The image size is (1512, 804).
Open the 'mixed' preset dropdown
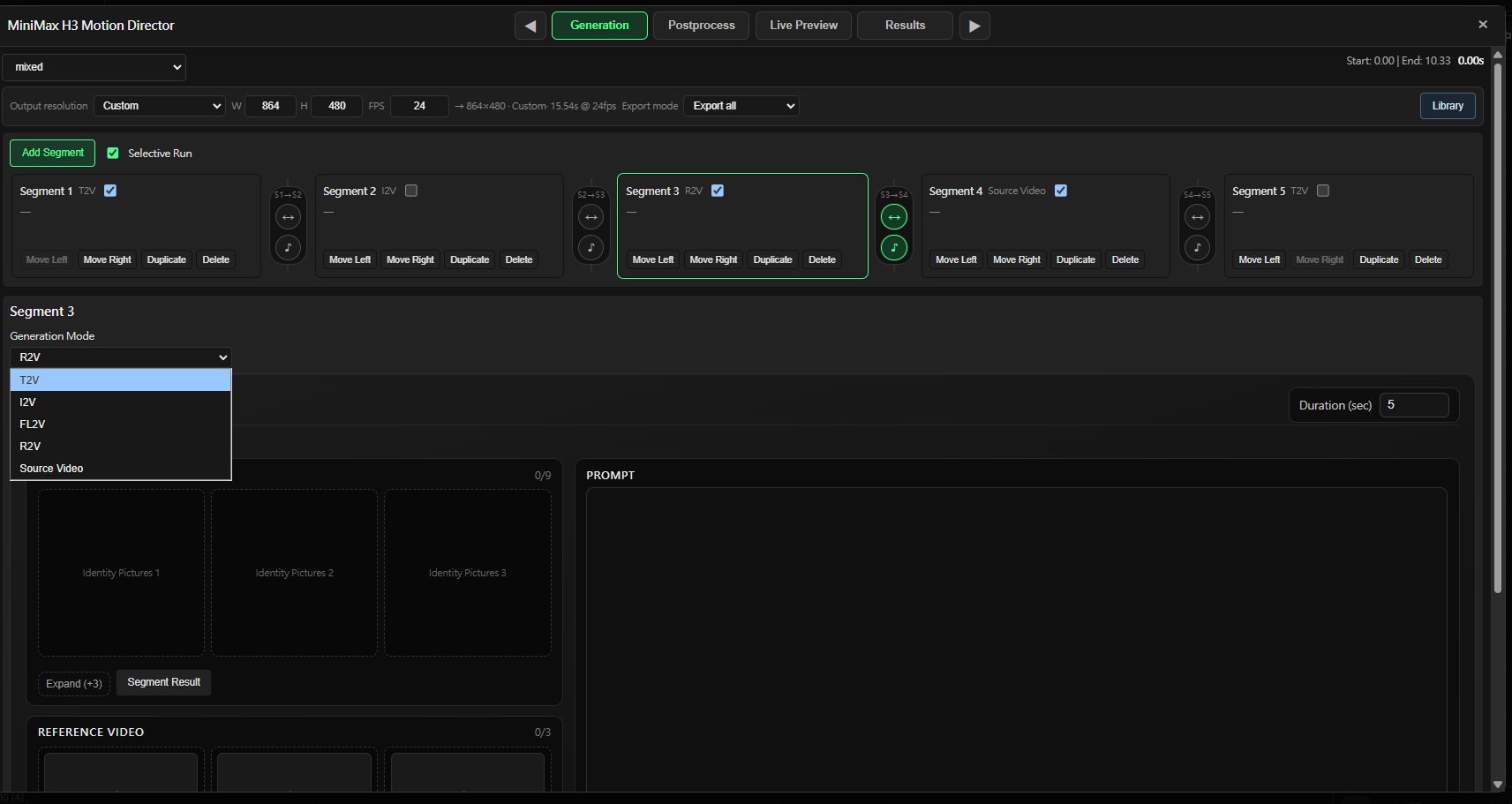click(x=94, y=67)
